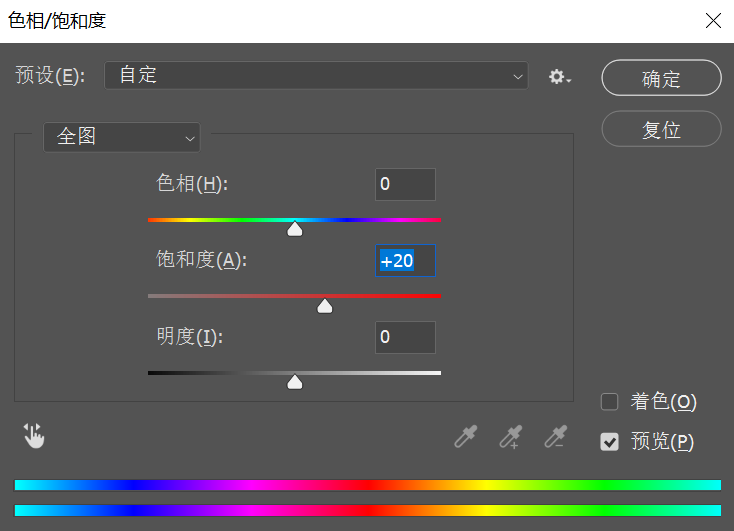Click the 明度 value input field
The height and width of the screenshot is (531, 734).
click(405, 337)
